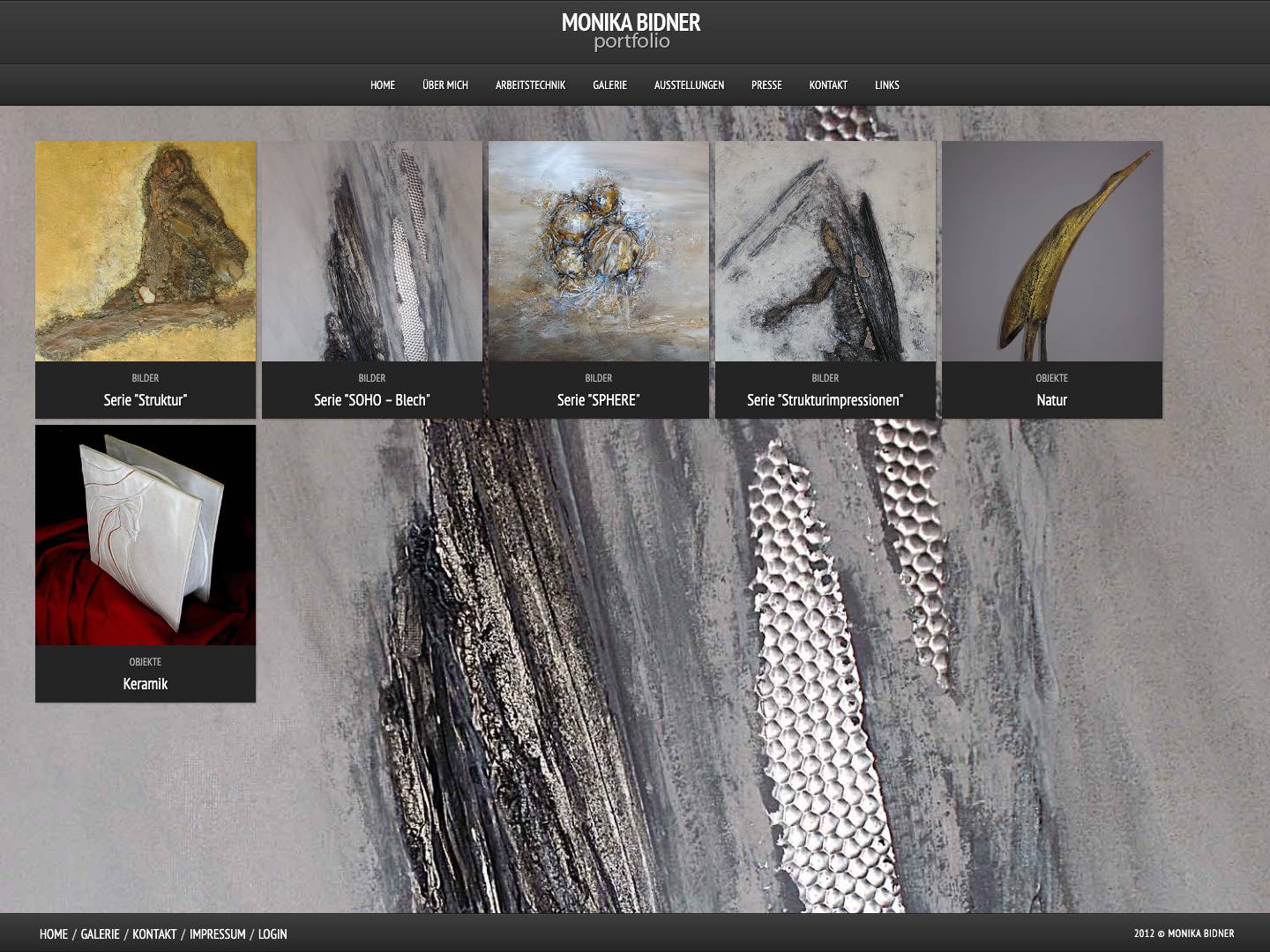Open HOME from the footer links
The height and width of the screenshot is (952, 1270).
click(x=54, y=933)
